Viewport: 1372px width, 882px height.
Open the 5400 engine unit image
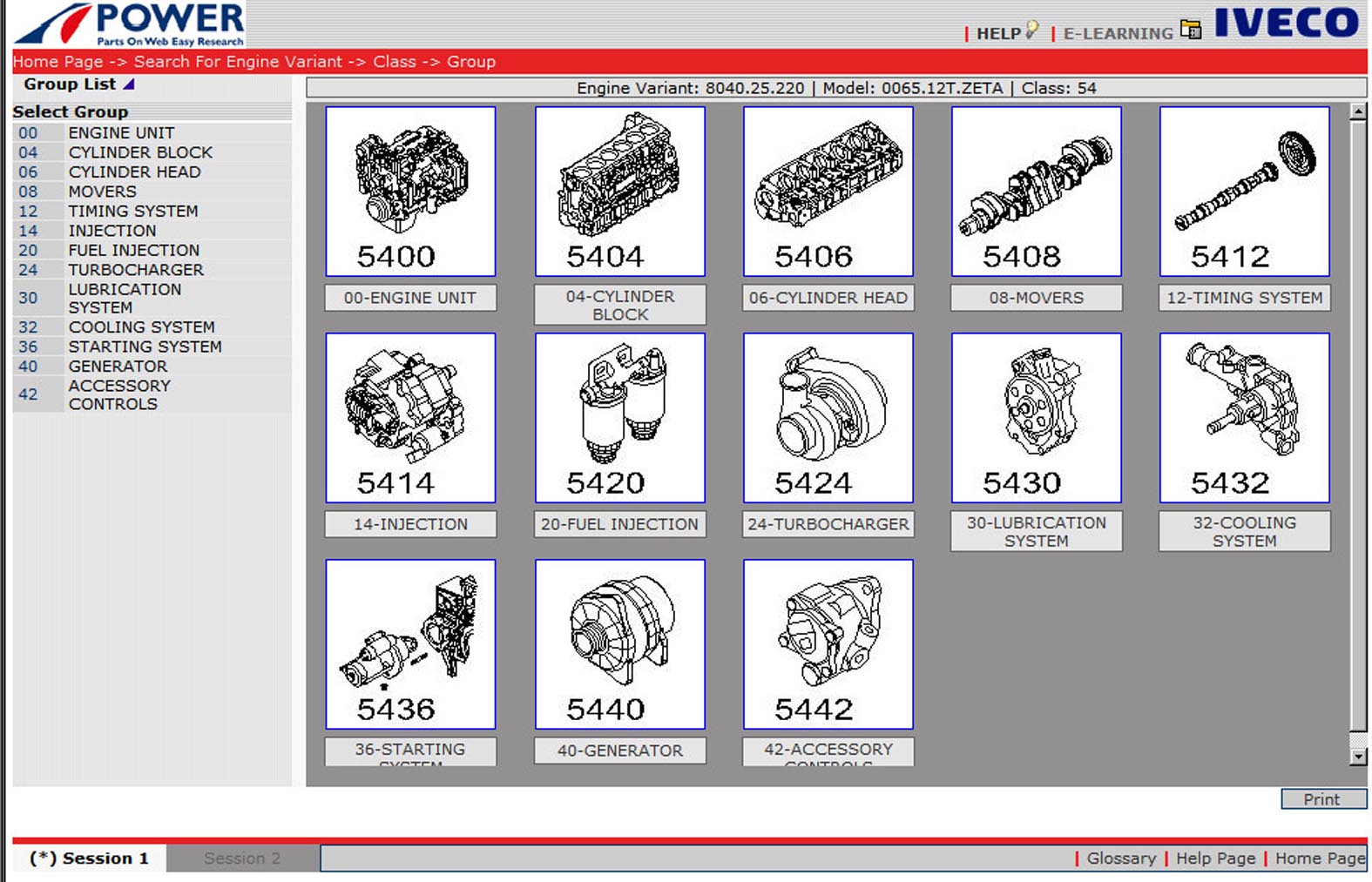pos(410,192)
